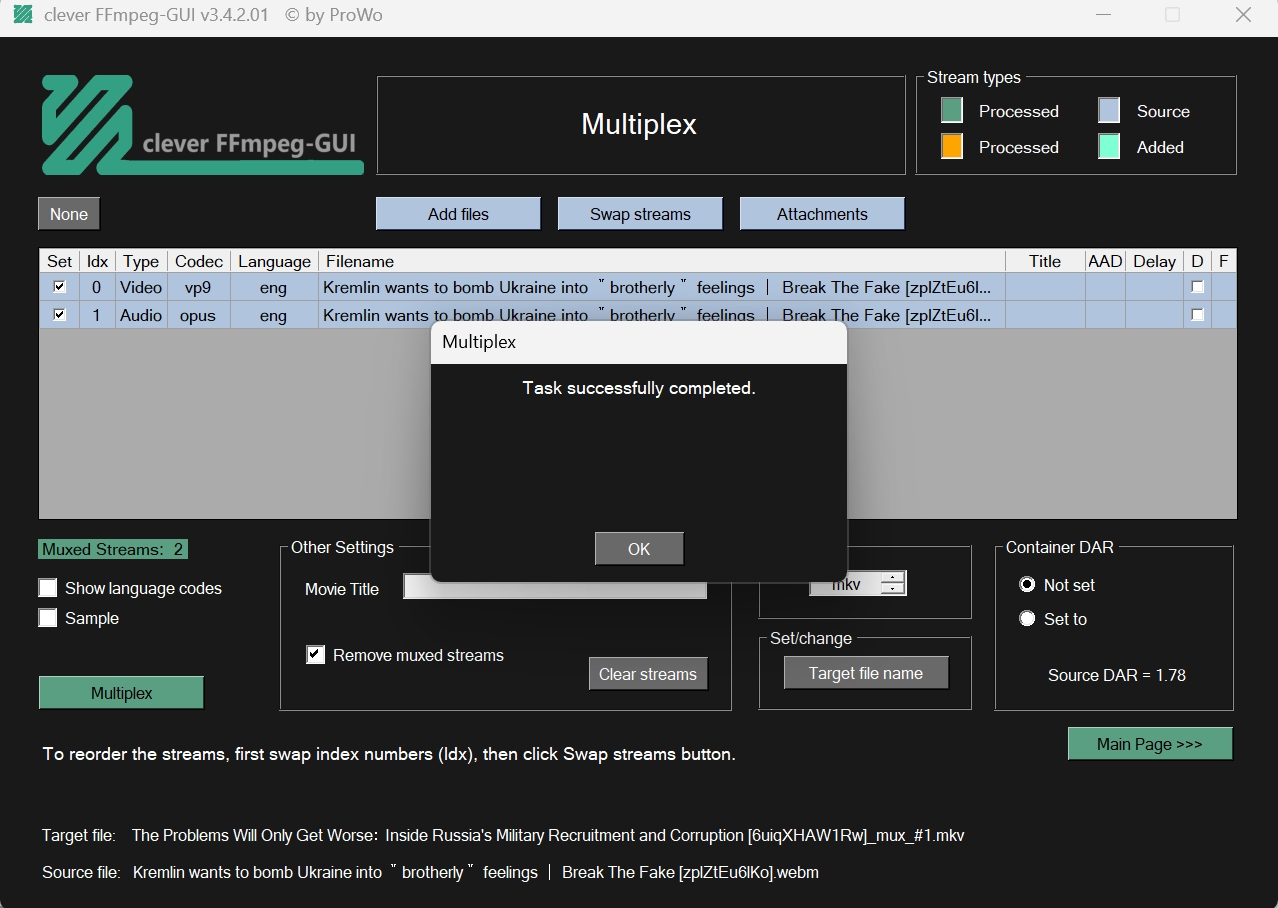The height and width of the screenshot is (908, 1278).
Task: Click the Muxed Streams: 2 label
Action: (113, 549)
